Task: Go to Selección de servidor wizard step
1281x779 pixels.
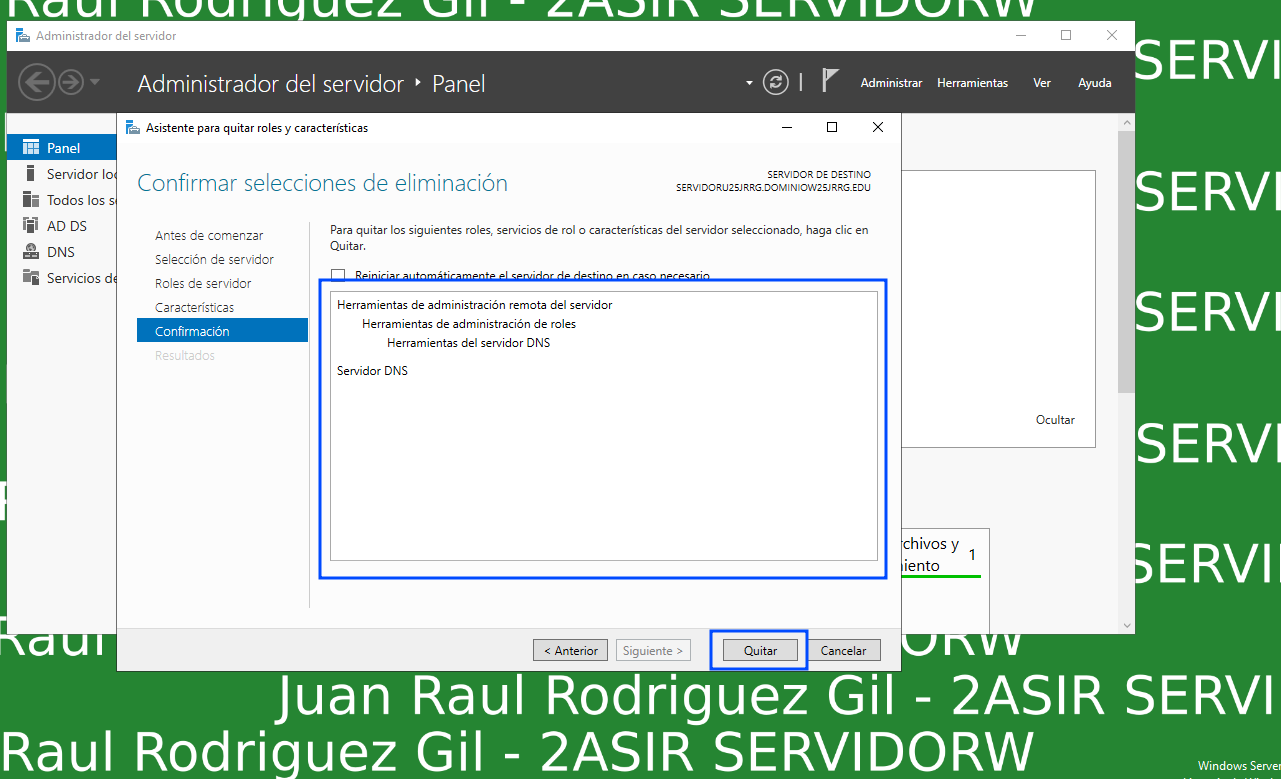Action: coord(214,259)
